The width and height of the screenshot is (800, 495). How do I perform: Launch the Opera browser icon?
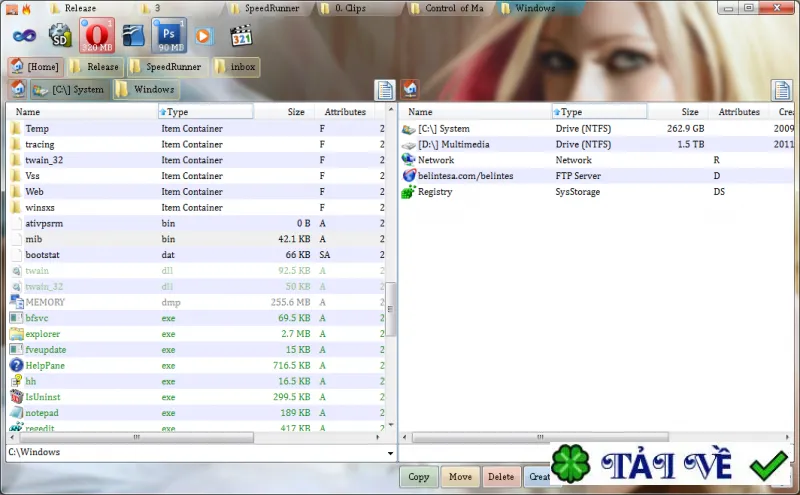(x=97, y=35)
